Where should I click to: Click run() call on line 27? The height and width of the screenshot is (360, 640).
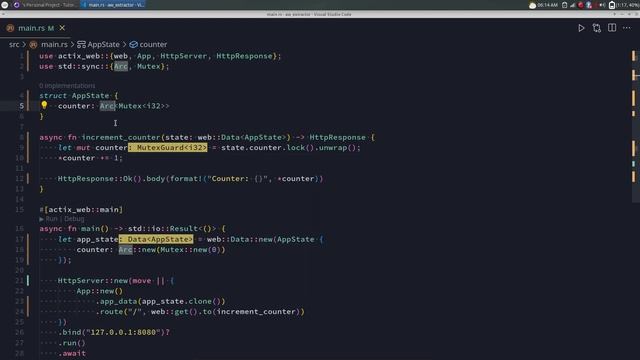point(74,343)
